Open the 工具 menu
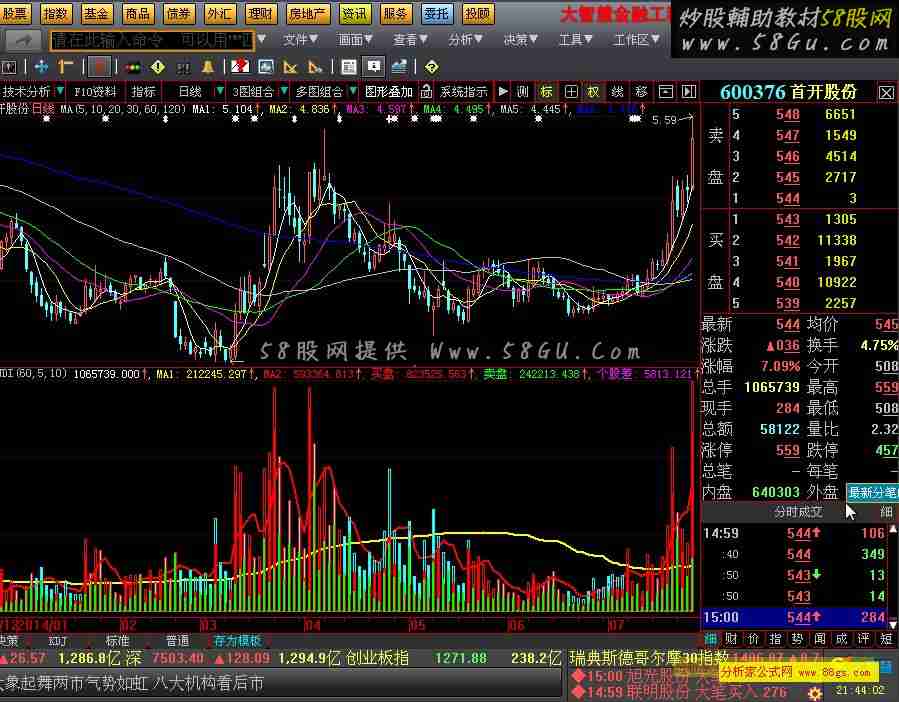This screenshot has height=702, width=899. pyautogui.click(x=575, y=40)
